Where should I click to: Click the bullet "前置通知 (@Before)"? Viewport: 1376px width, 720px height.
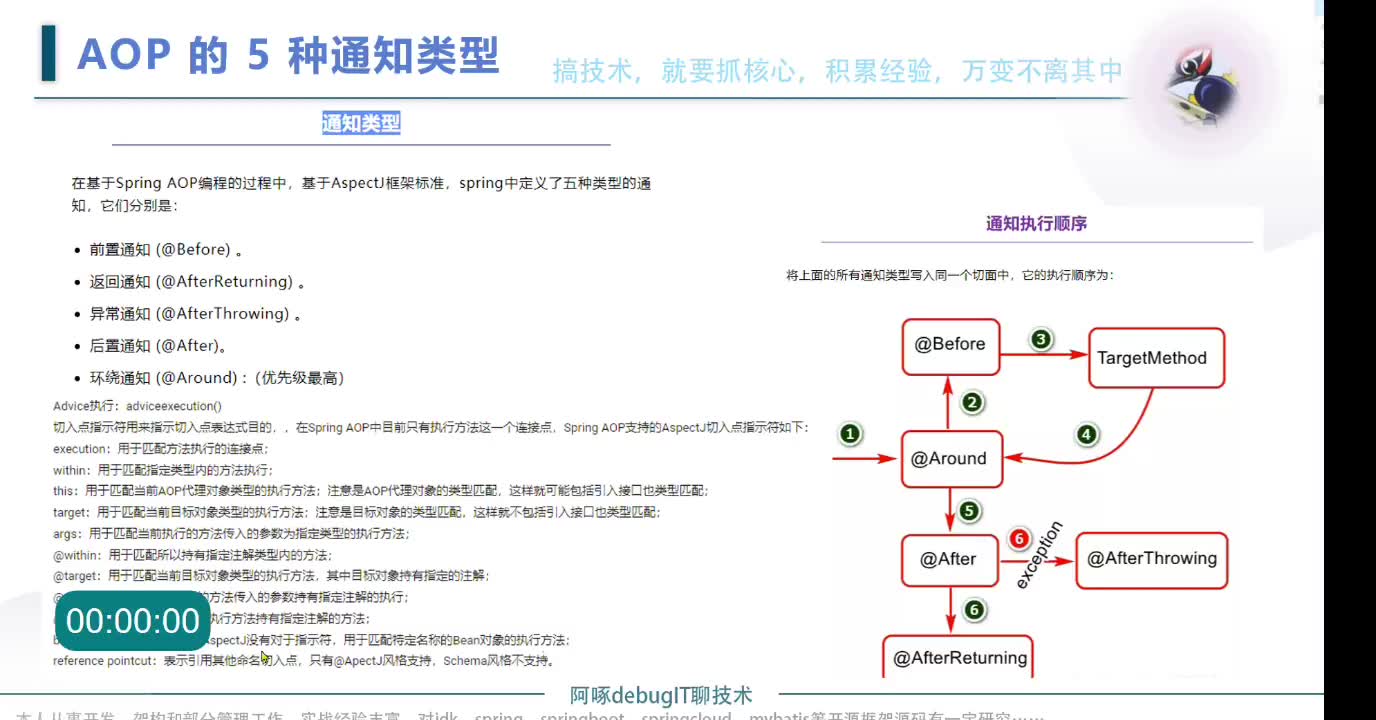tap(160, 250)
